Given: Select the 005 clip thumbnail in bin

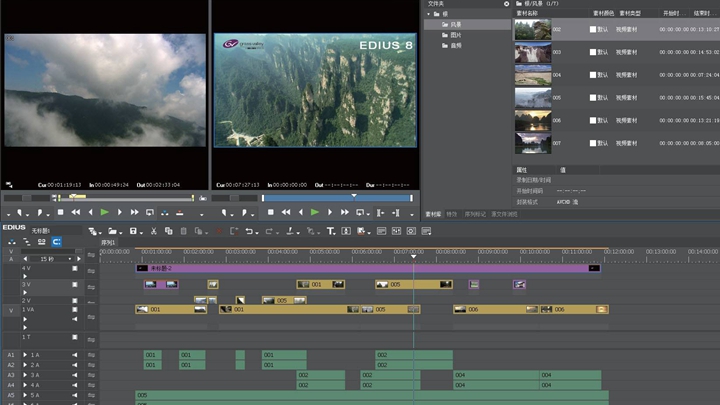Looking at the screenshot, I should (533, 98).
